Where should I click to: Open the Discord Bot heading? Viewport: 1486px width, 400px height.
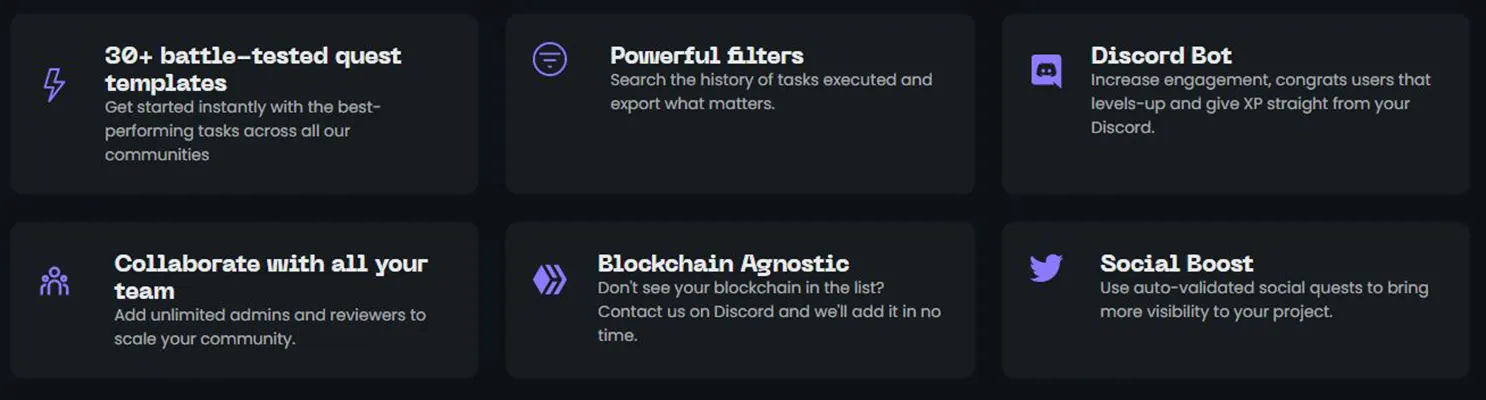1161,56
